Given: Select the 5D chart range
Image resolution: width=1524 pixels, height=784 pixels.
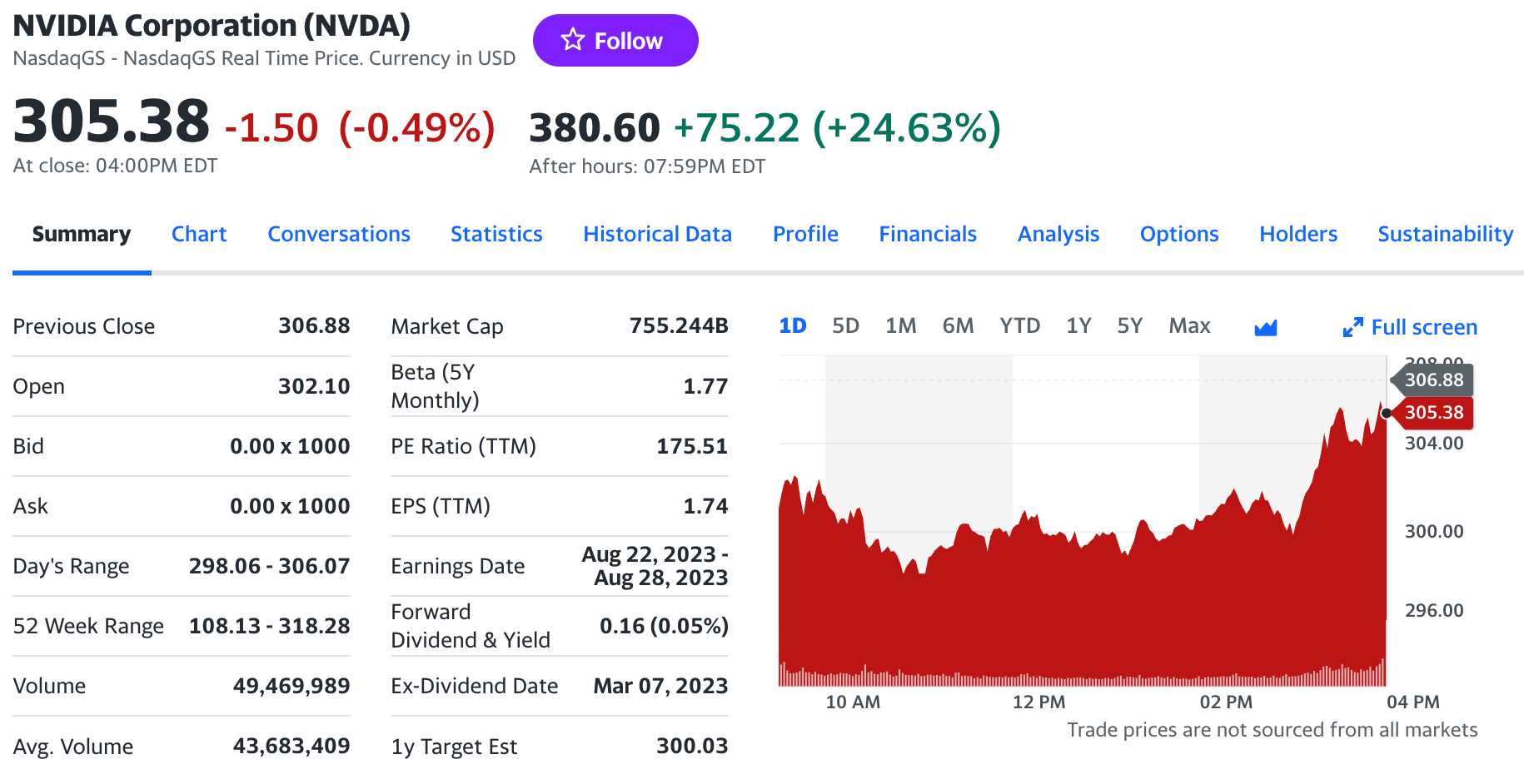Looking at the screenshot, I should (845, 326).
